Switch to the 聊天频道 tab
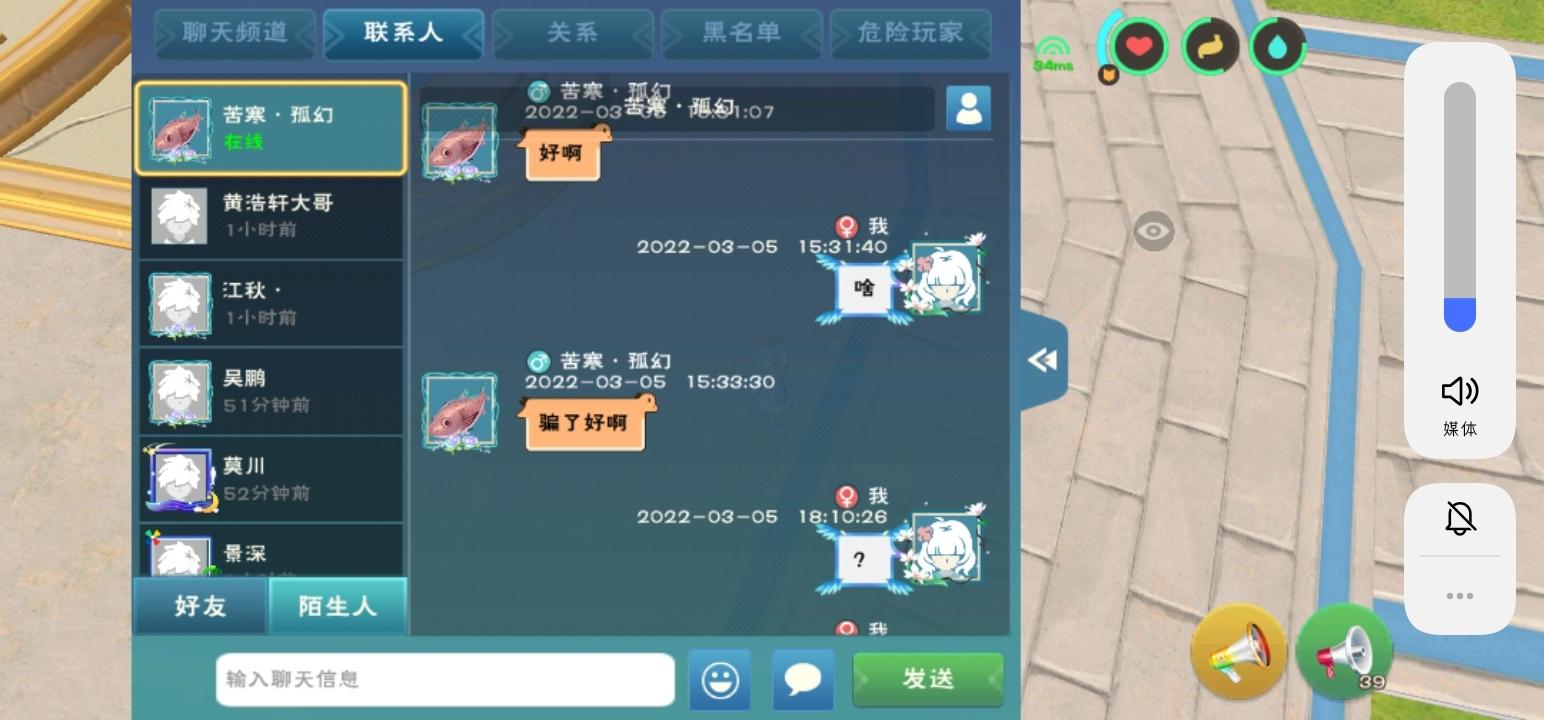 [235, 33]
